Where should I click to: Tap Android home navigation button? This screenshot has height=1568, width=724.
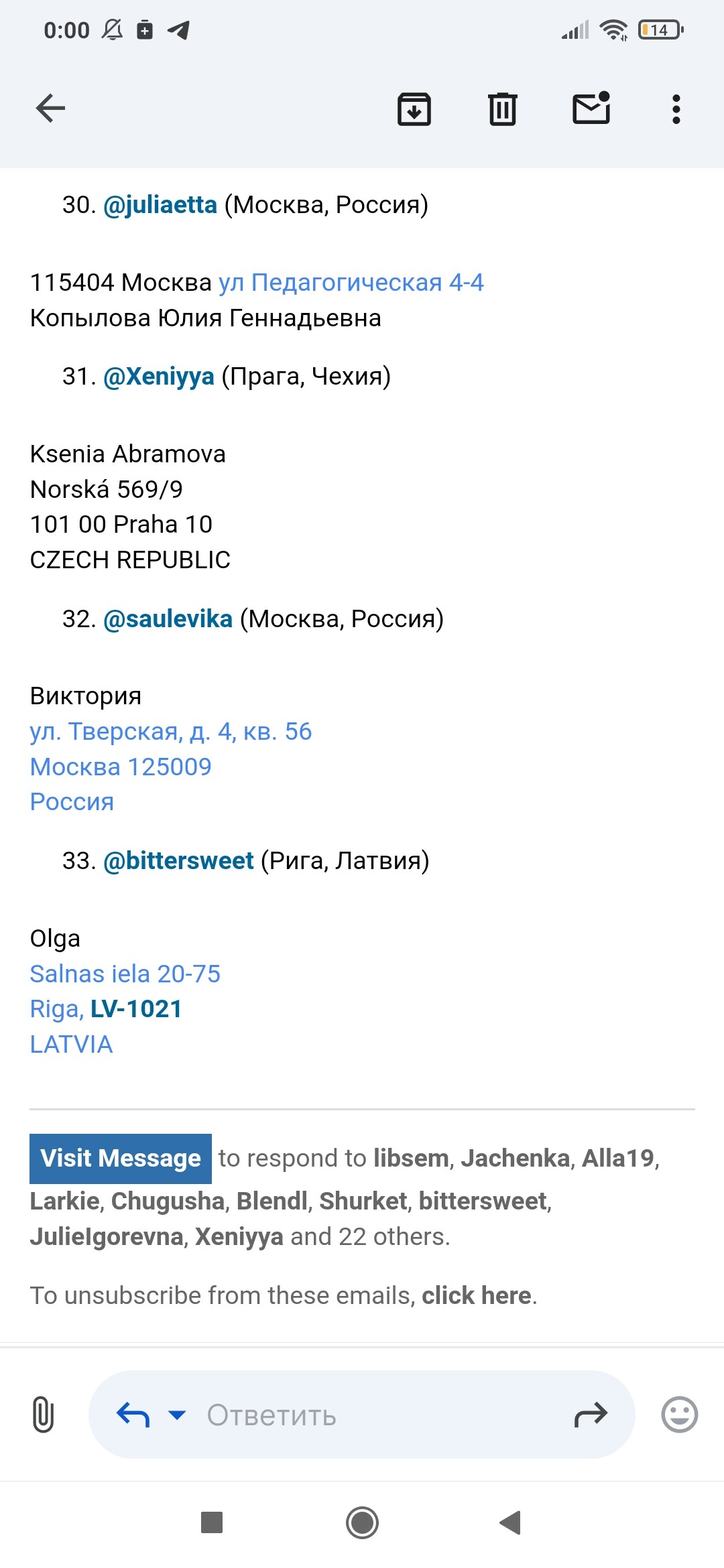click(x=362, y=1522)
